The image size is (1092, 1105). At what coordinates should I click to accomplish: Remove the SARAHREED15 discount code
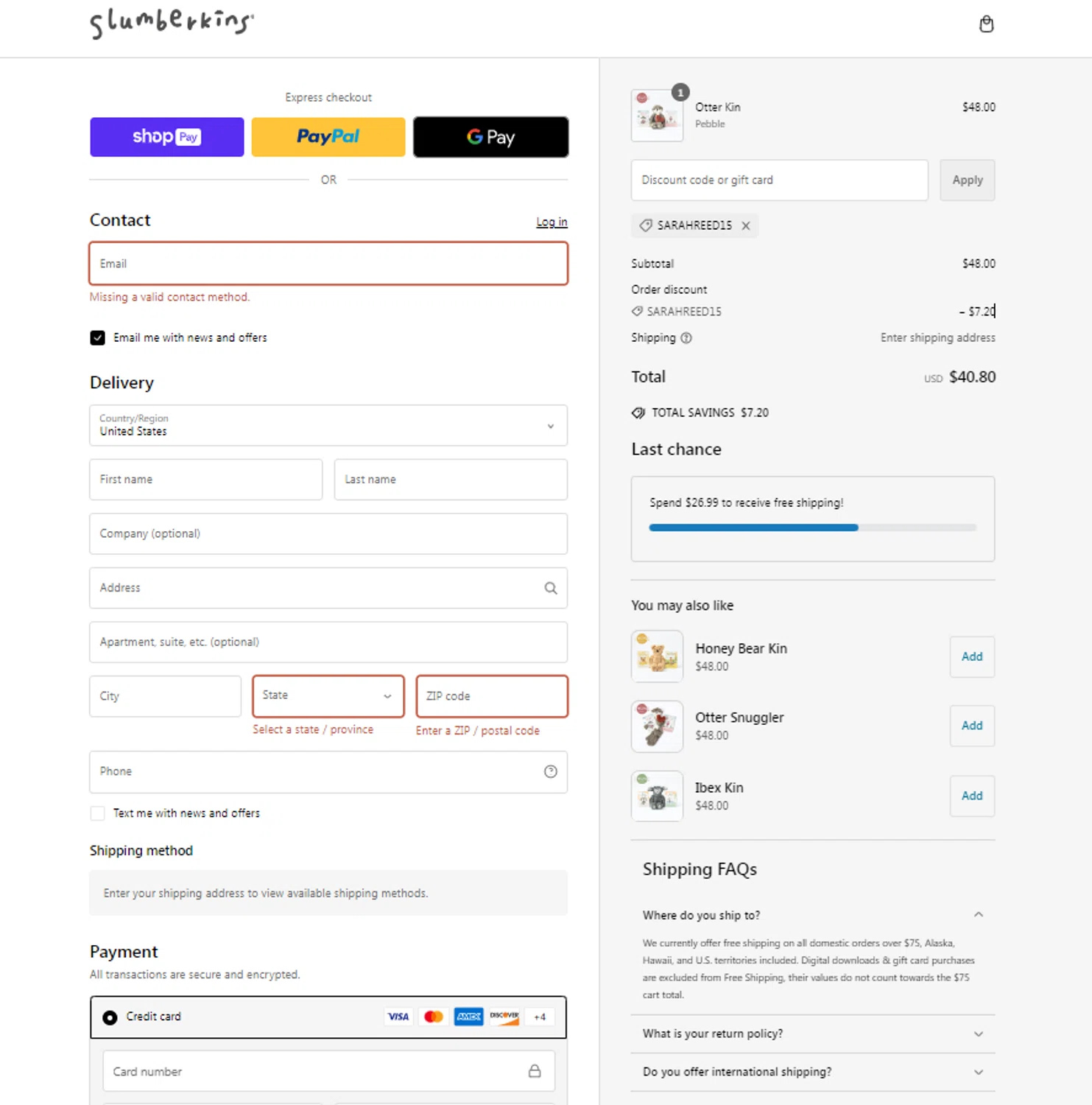[x=746, y=226]
